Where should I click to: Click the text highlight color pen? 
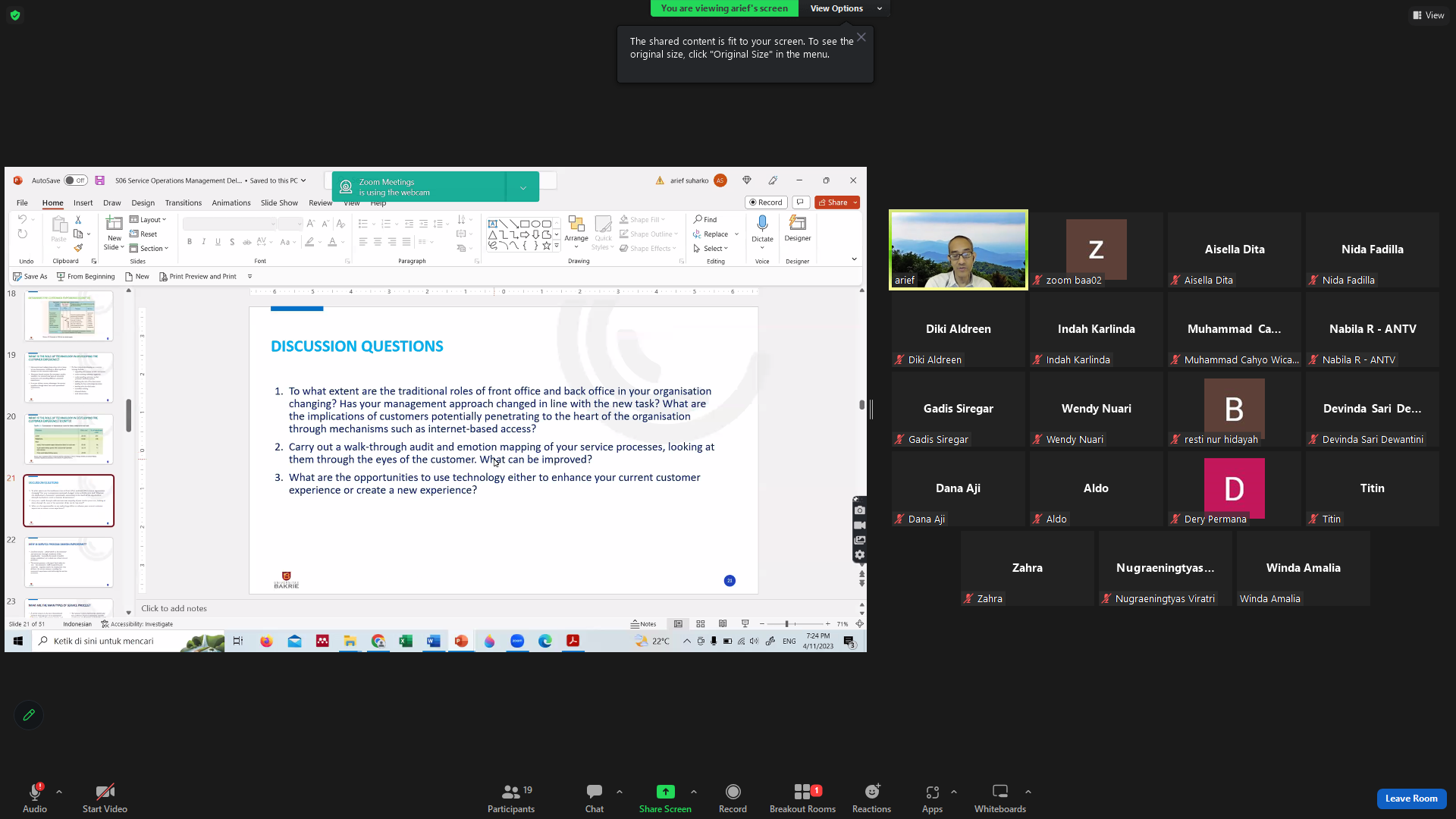click(x=309, y=242)
